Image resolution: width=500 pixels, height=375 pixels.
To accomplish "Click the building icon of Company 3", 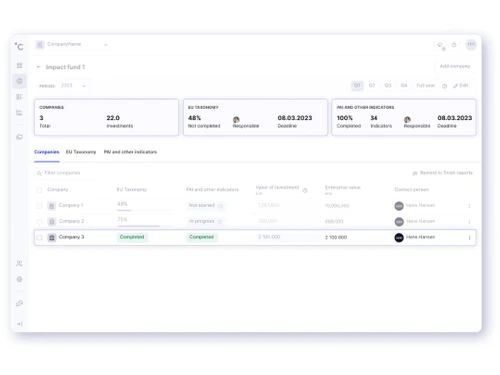I will [52, 237].
